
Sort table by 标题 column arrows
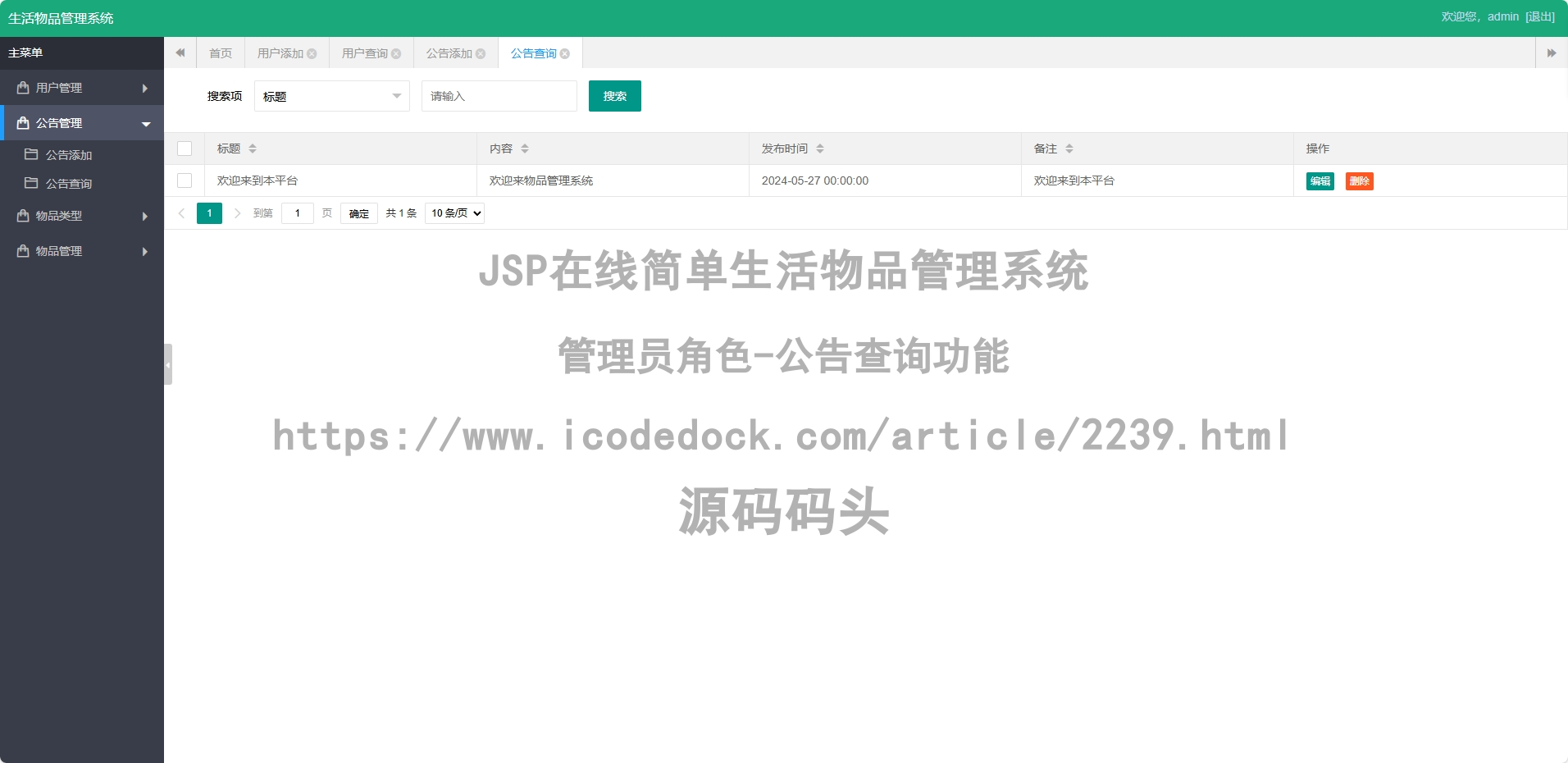[253, 148]
